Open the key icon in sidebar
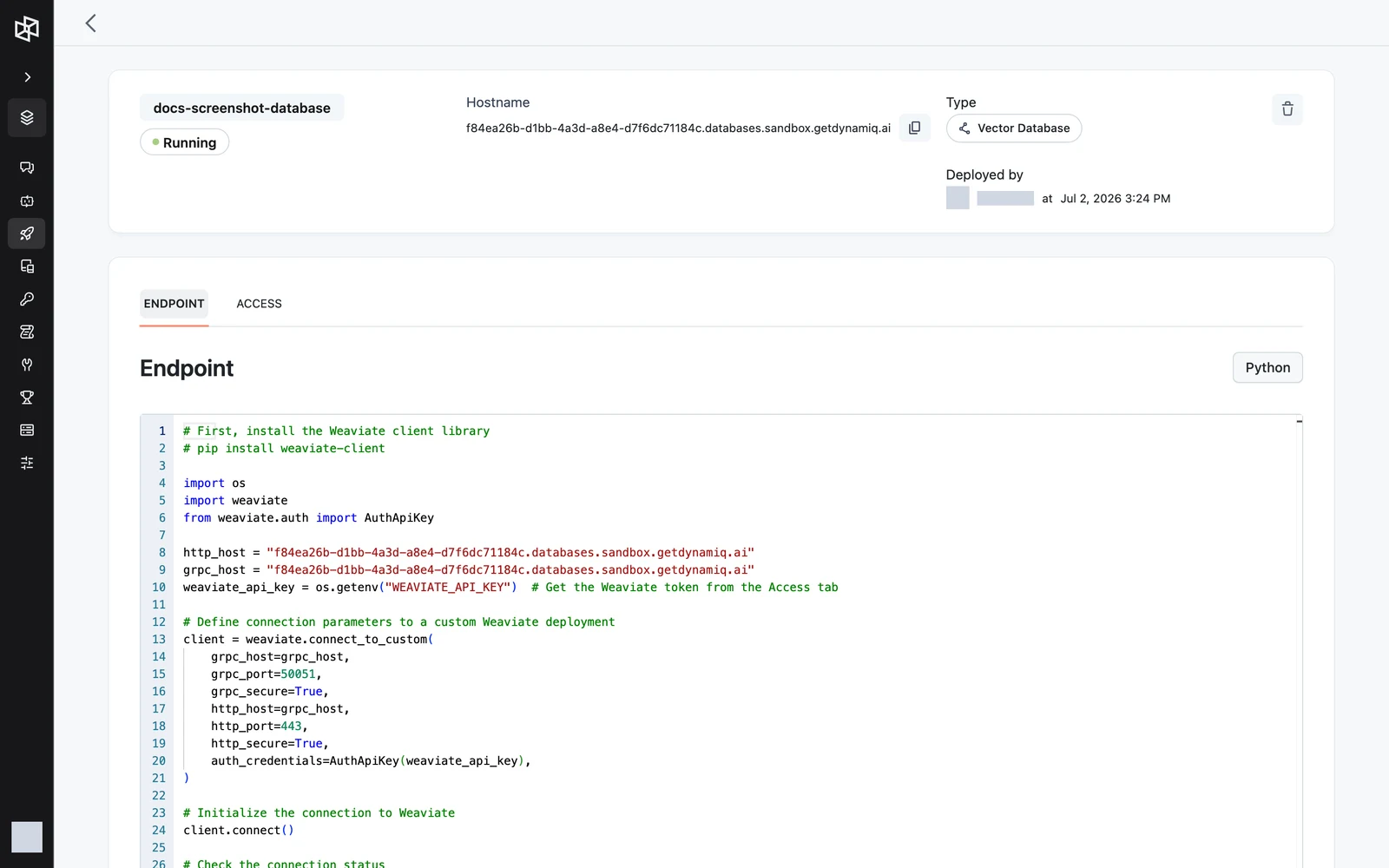 (27, 299)
